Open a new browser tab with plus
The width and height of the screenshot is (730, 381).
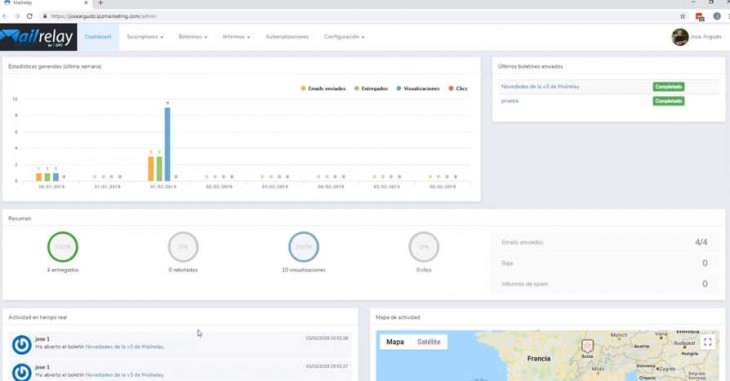100,3
